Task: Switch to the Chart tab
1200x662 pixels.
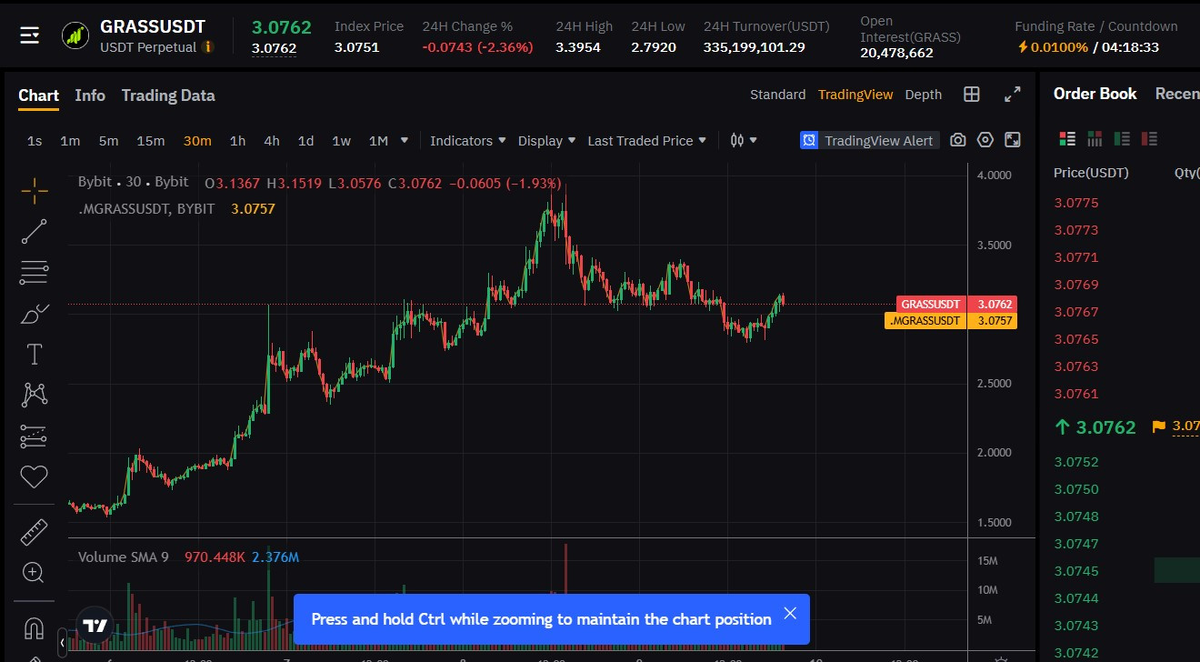Action: [39, 95]
